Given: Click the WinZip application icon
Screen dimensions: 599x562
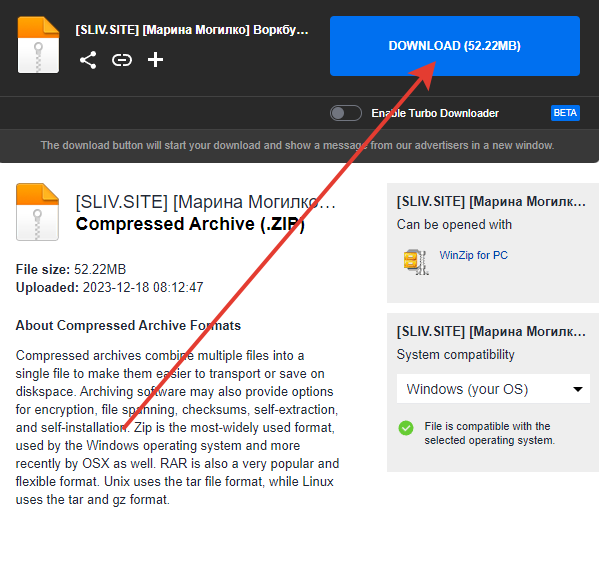Looking at the screenshot, I should click(416, 262).
